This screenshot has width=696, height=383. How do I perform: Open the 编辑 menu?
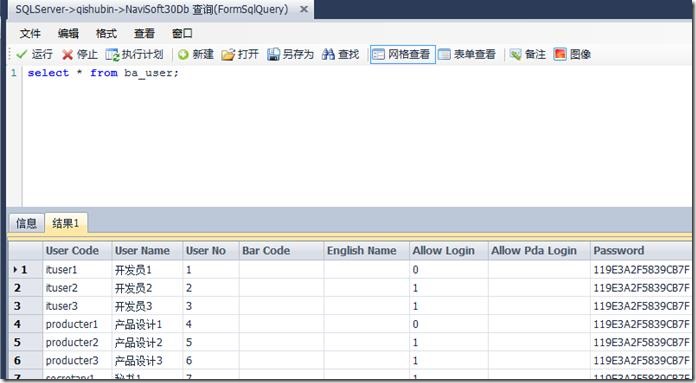[68, 33]
